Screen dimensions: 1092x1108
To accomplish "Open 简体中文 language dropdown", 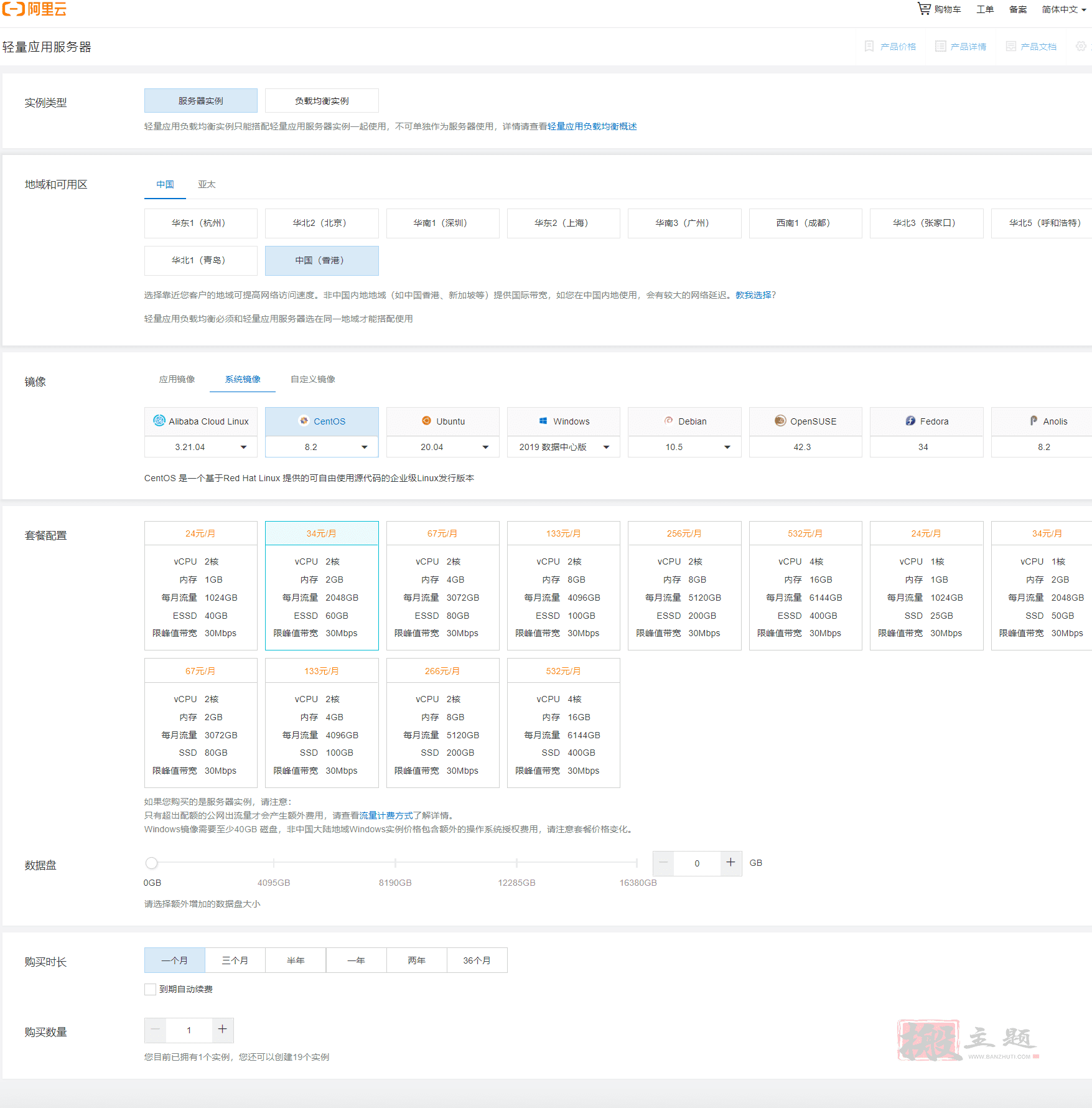I will (1064, 9).
